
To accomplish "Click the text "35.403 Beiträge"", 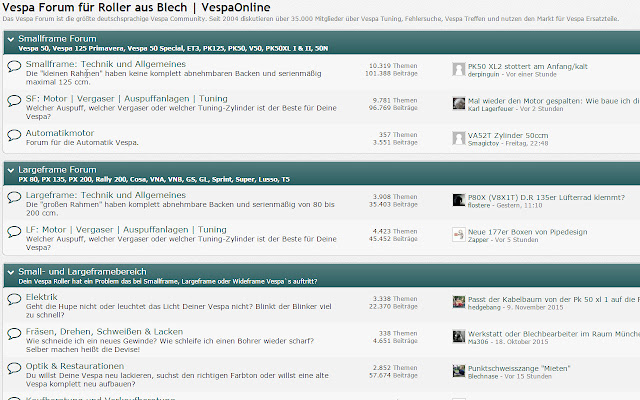I will pos(393,204).
